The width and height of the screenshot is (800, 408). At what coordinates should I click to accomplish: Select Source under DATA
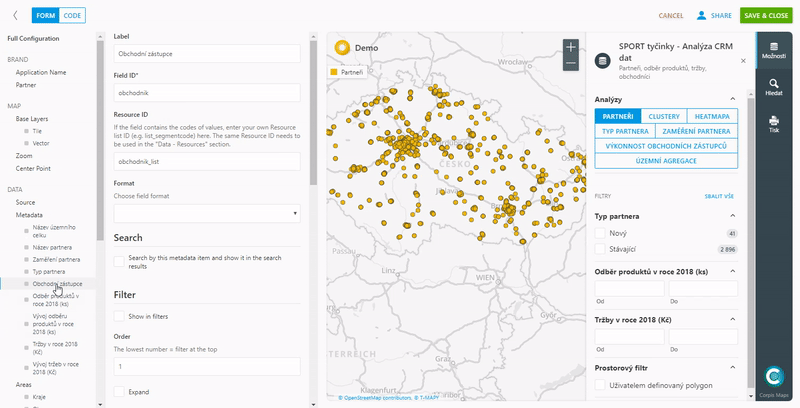click(26, 202)
